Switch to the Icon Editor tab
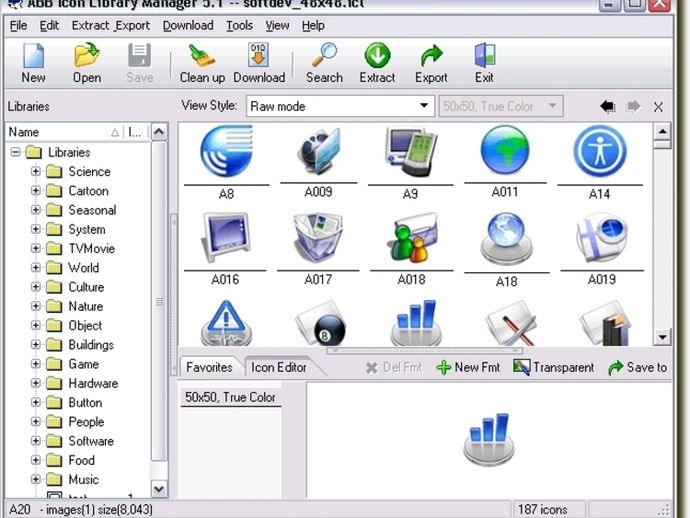 279,367
